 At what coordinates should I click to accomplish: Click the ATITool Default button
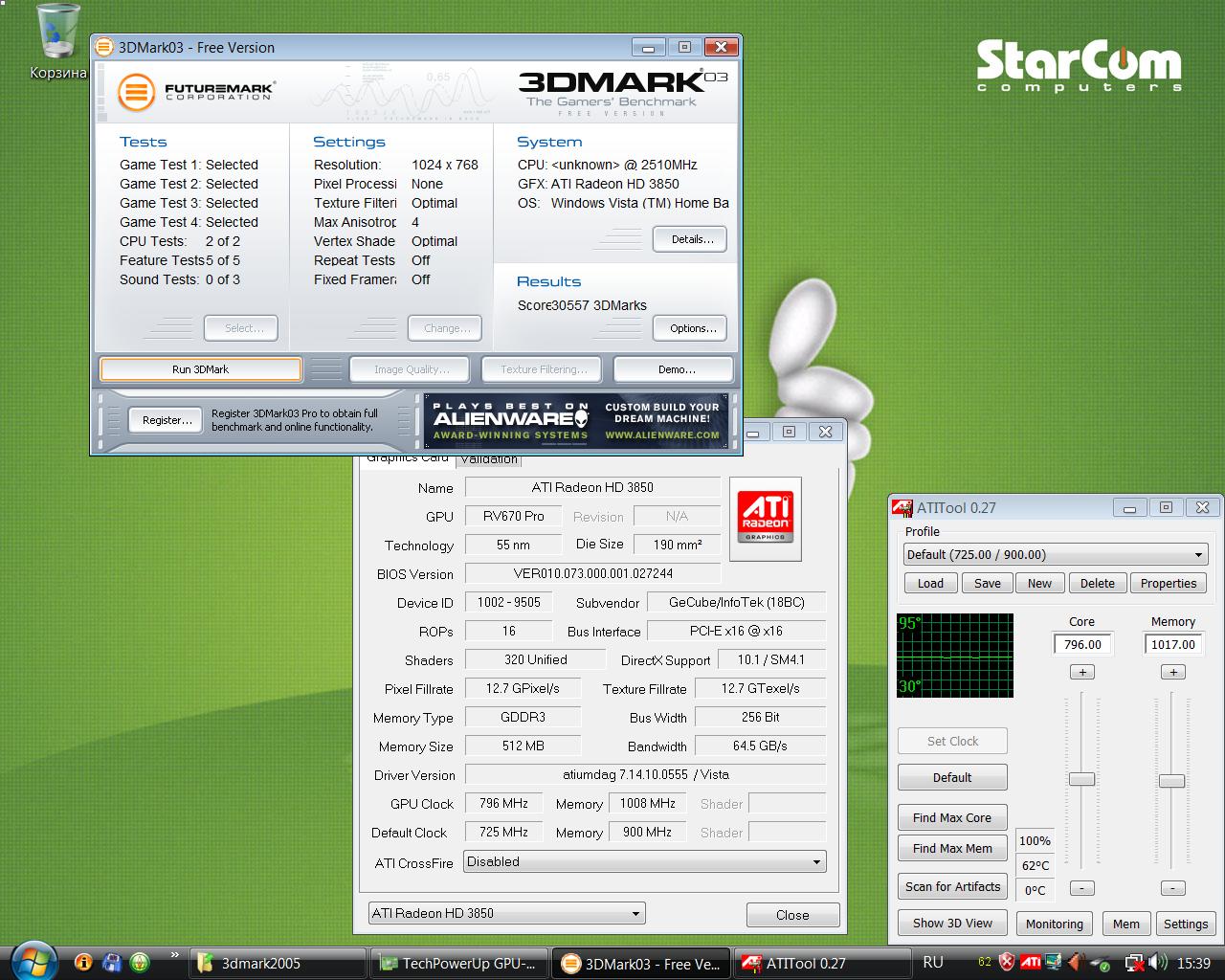point(952,777)
